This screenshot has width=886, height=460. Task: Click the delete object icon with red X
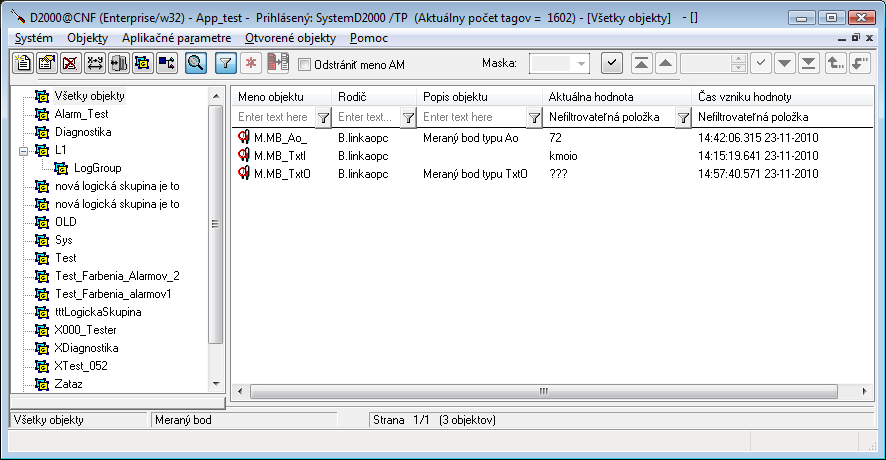pyautogui.click(x=70, y=63)
